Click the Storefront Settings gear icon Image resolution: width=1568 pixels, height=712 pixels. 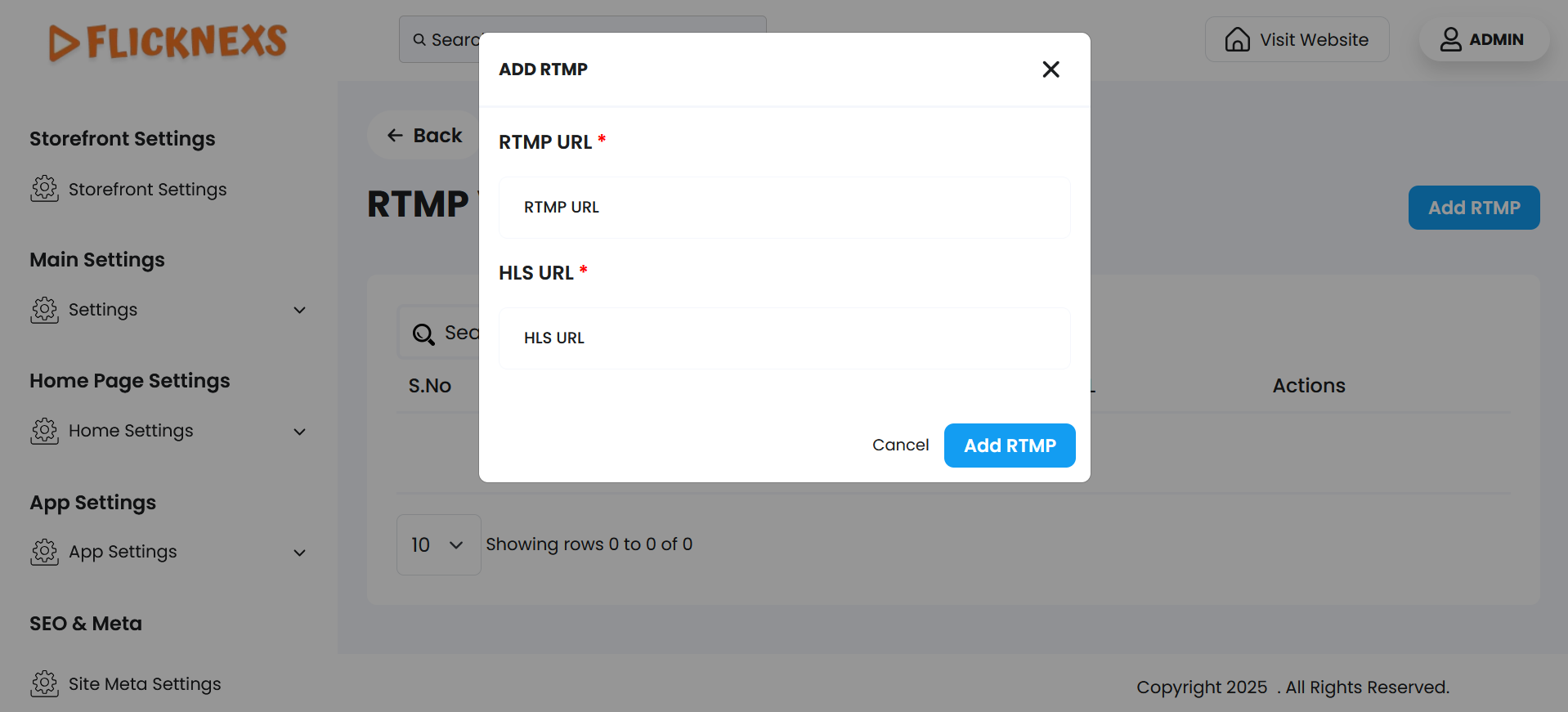pyautogui.click(x=44, y=189)
